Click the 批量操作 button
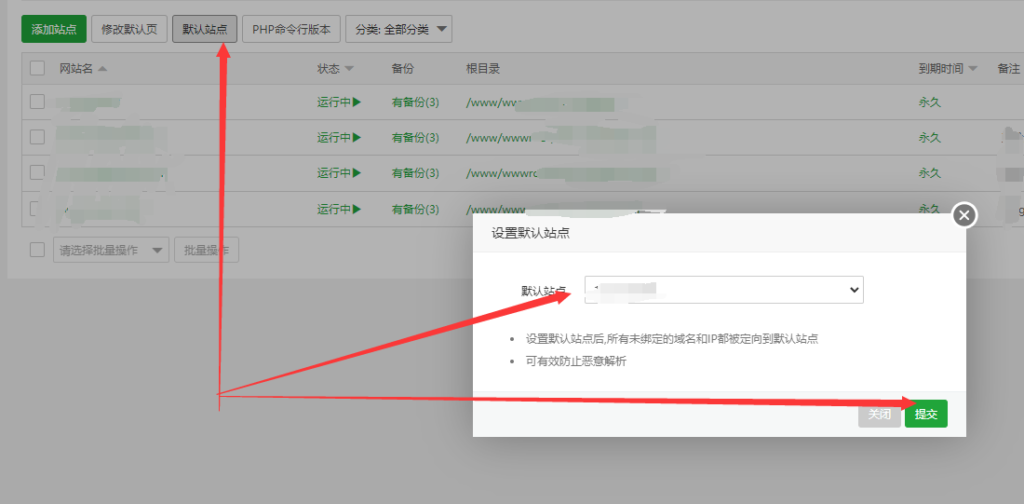Screen dimensions: 1024x504 pos(206,250)
